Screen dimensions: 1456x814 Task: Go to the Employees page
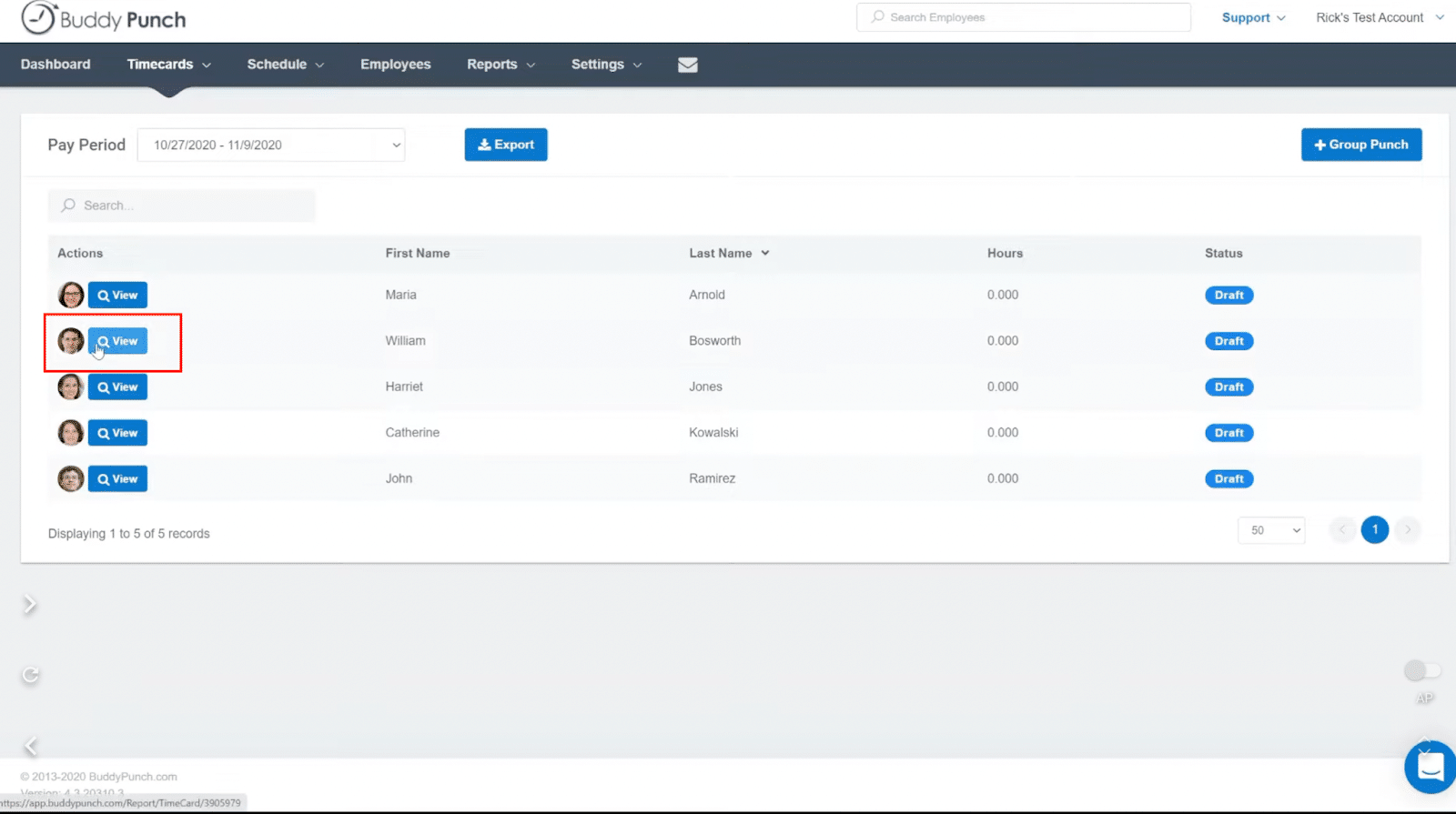point(396,65)
